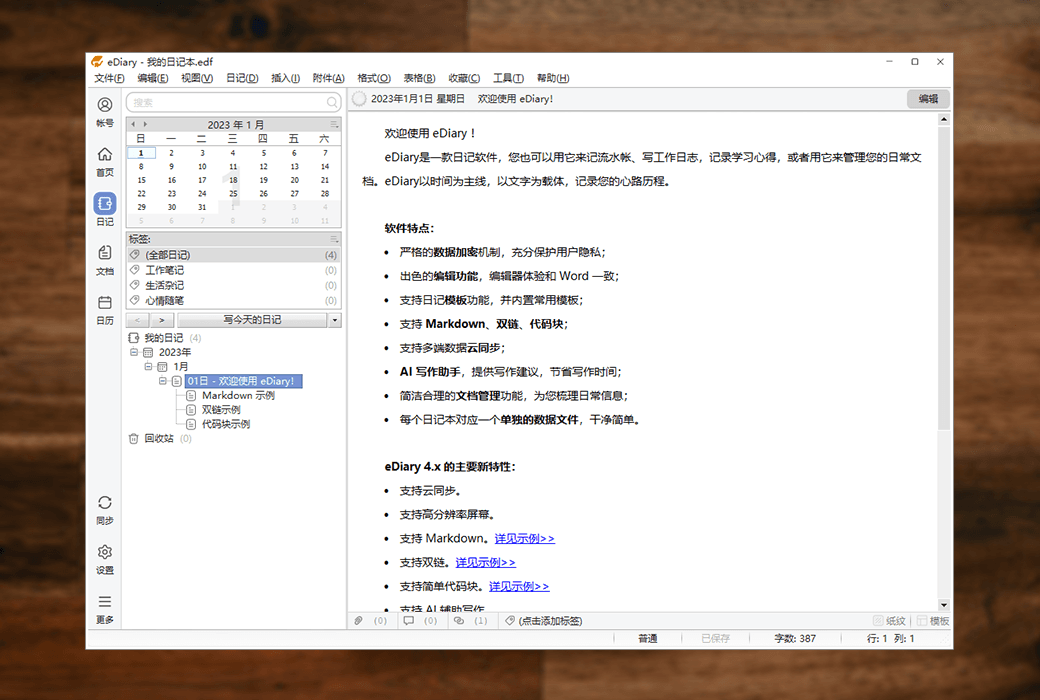Viewport: 1040px width, 700px height.
Task: Click the 我的日记 notebook icon
Action: tap(133, 338)
